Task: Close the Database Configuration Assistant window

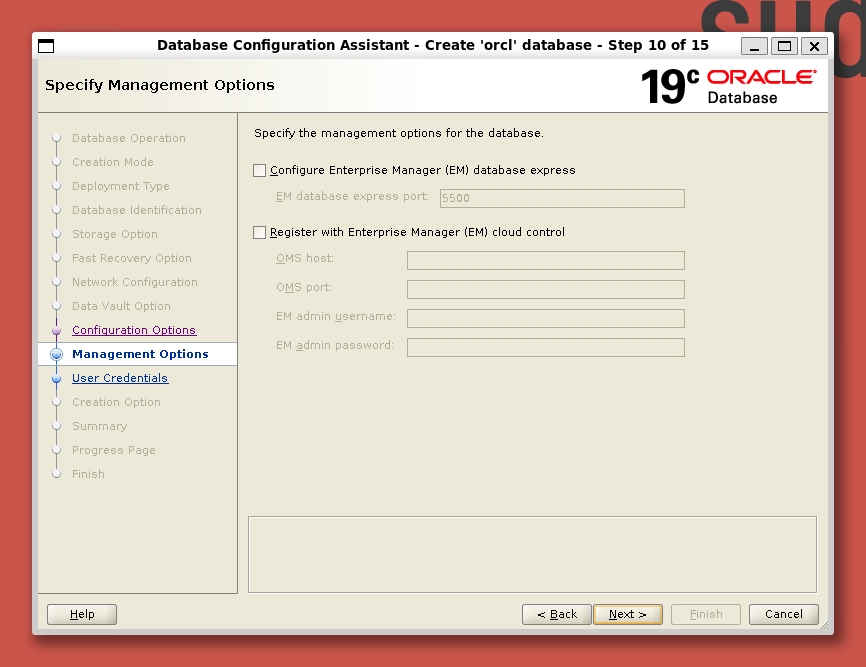Action: [x=814, y=46]
